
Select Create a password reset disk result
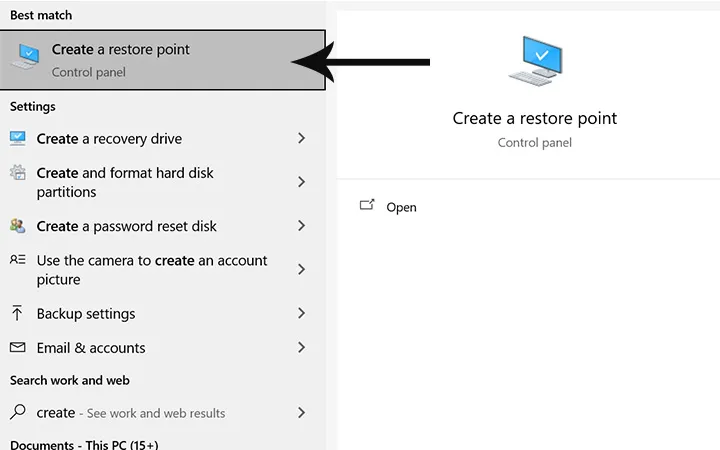pyautogui.click(x=127, y=226)
